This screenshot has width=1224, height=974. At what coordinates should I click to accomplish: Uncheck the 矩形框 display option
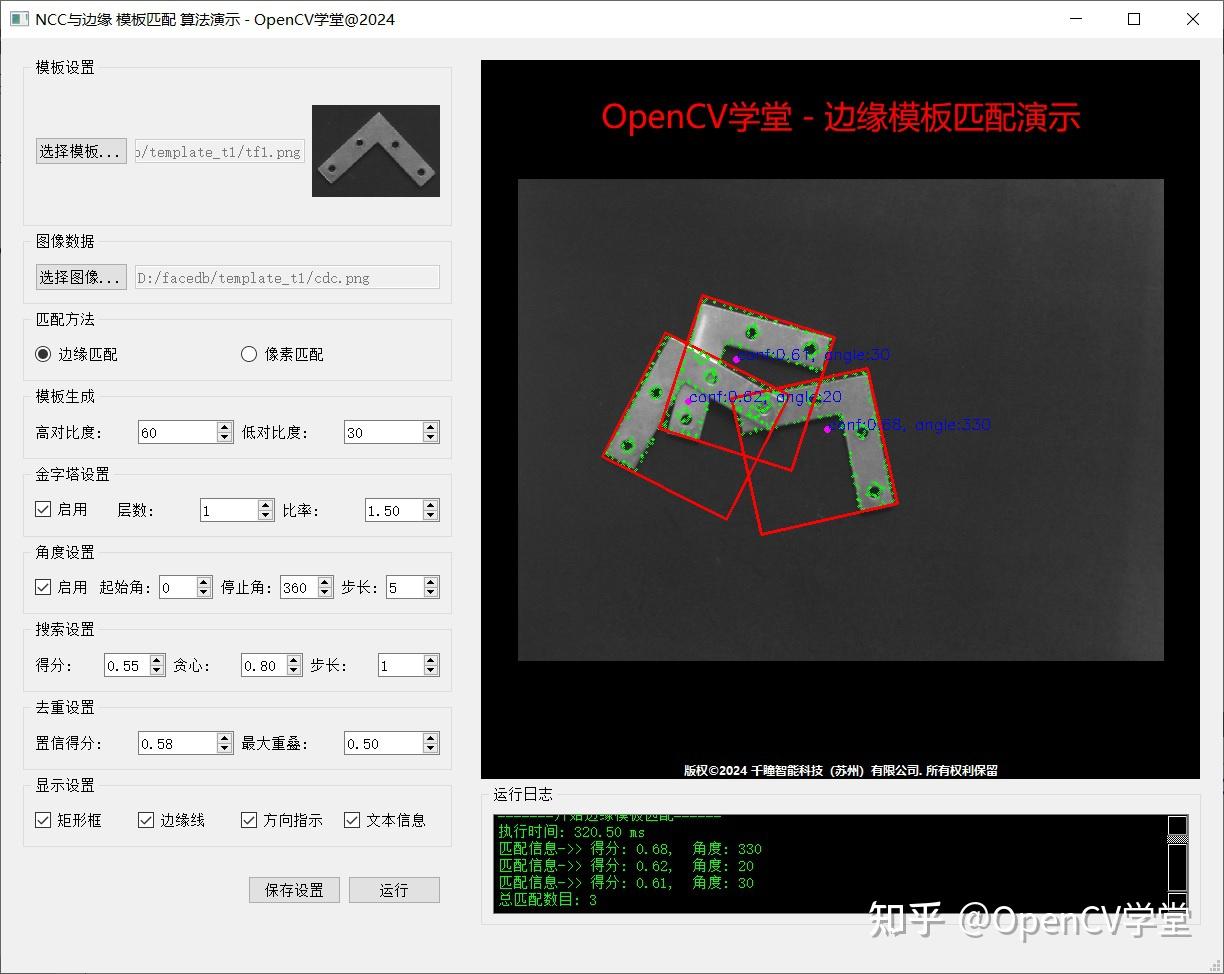click(41, 820)
